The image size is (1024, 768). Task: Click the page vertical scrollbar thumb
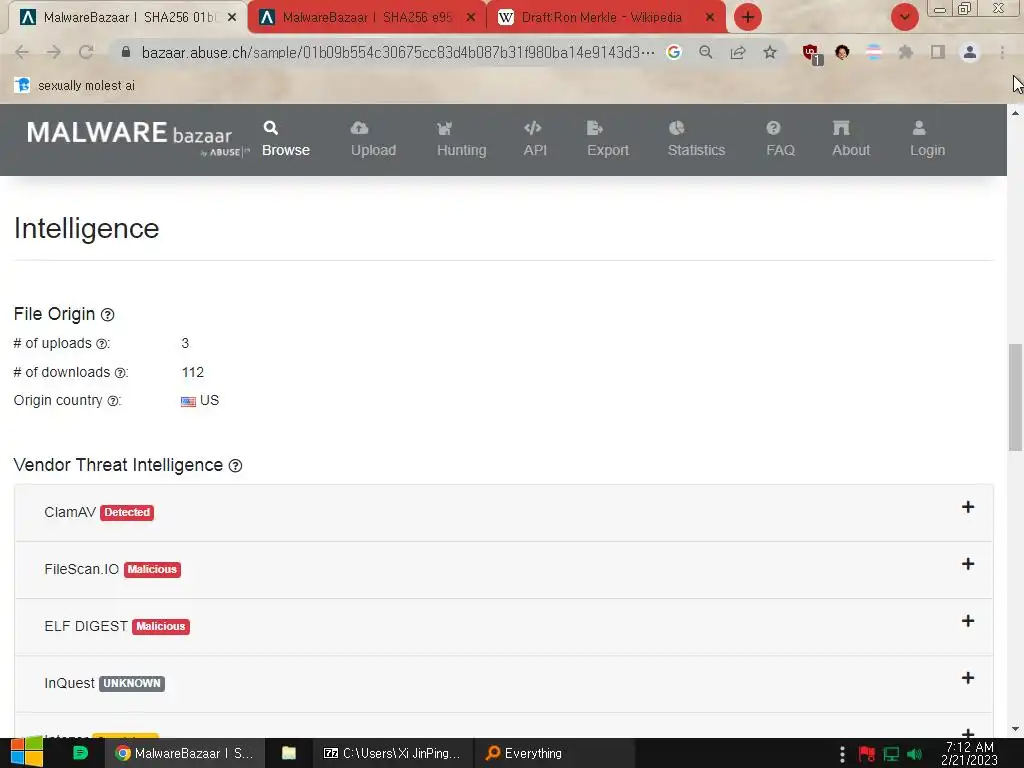(1015, 397)
